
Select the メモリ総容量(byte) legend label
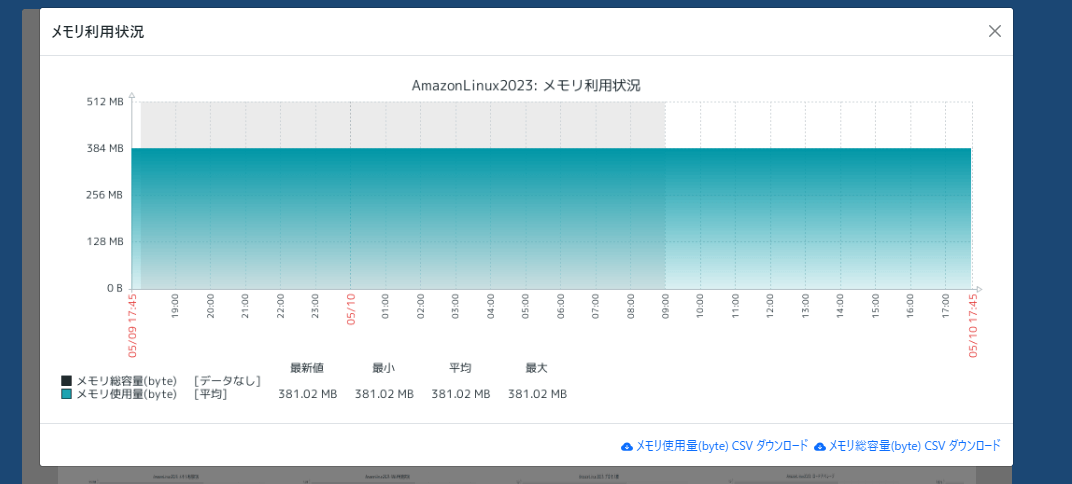coord(126,381)
